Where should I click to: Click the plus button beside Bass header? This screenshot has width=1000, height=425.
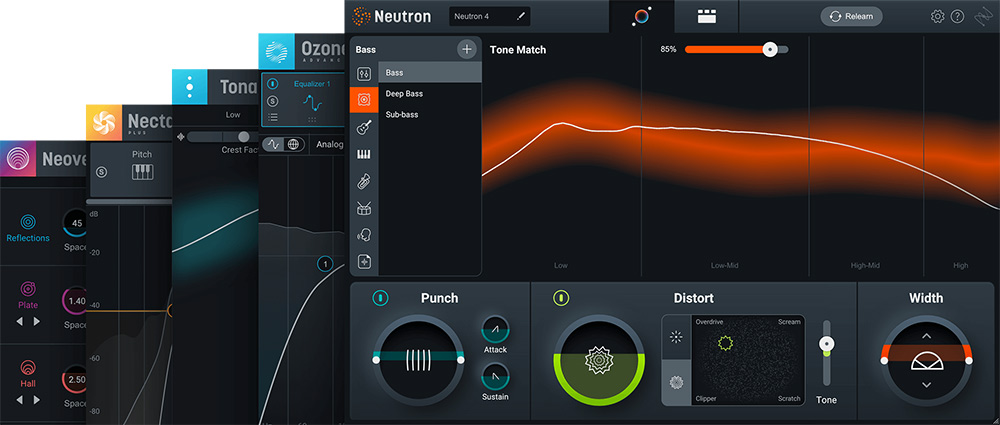pos(467,49)
